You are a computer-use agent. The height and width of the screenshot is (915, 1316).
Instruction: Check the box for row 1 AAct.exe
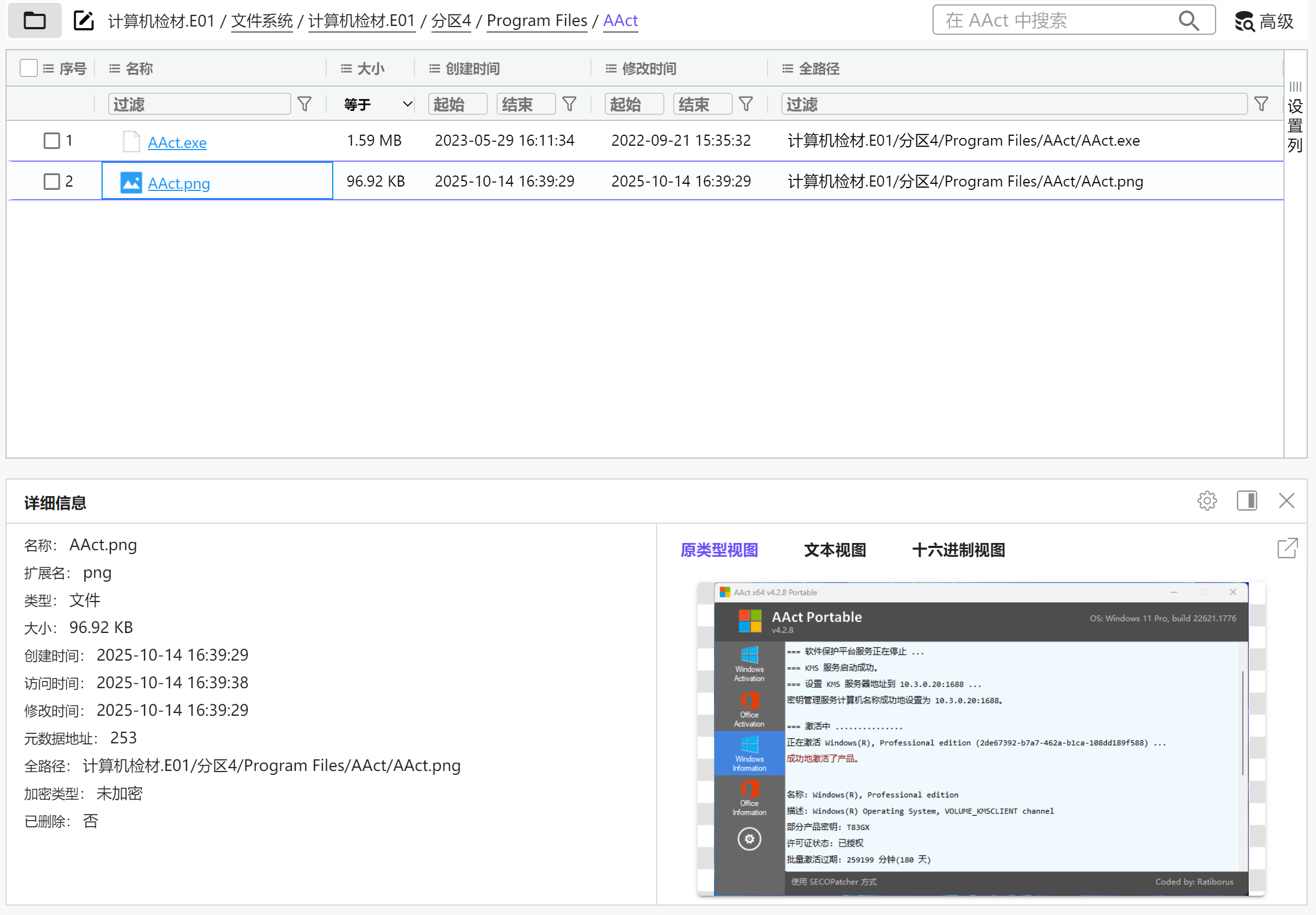(51, 141)
